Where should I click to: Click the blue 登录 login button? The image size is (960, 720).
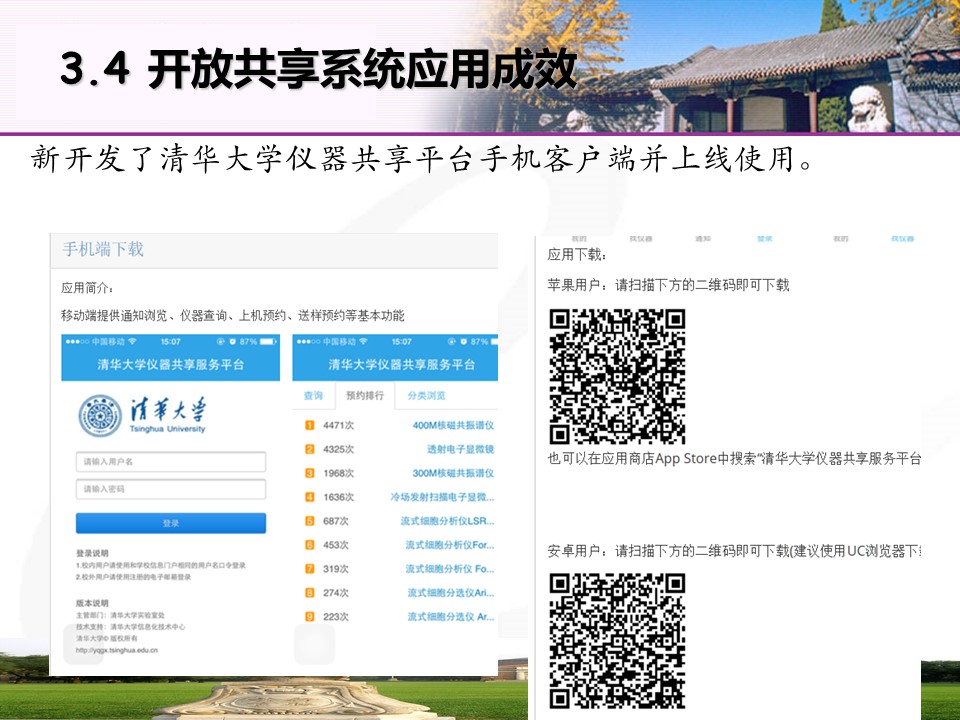[x=171, y=523]
